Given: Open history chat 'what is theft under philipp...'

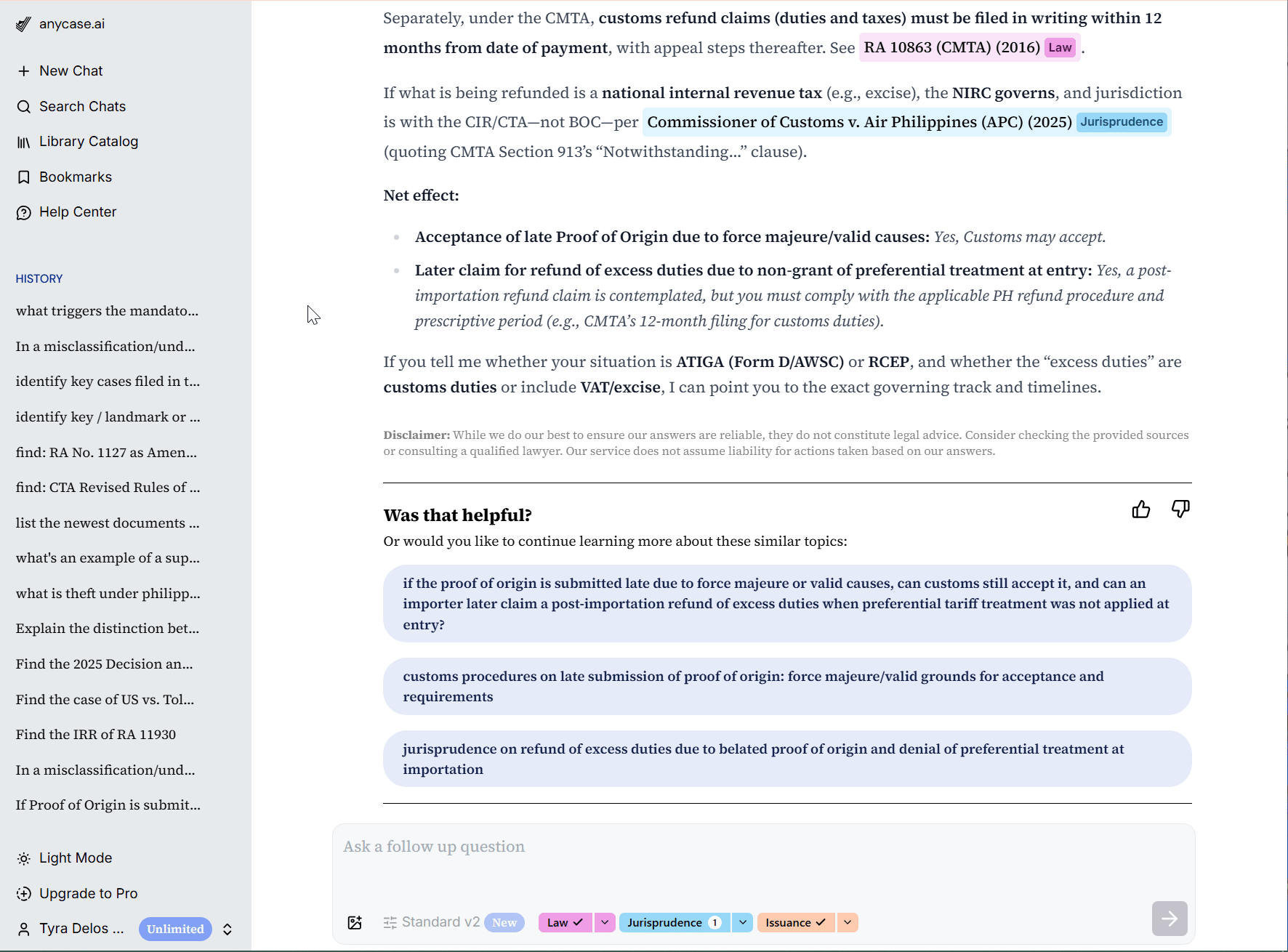Looking at the screenshot, I should point(108,594).
